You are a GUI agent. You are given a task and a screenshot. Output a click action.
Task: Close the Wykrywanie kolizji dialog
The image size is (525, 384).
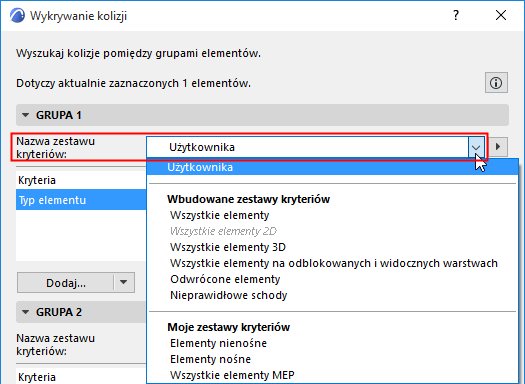tap(501, 15)
